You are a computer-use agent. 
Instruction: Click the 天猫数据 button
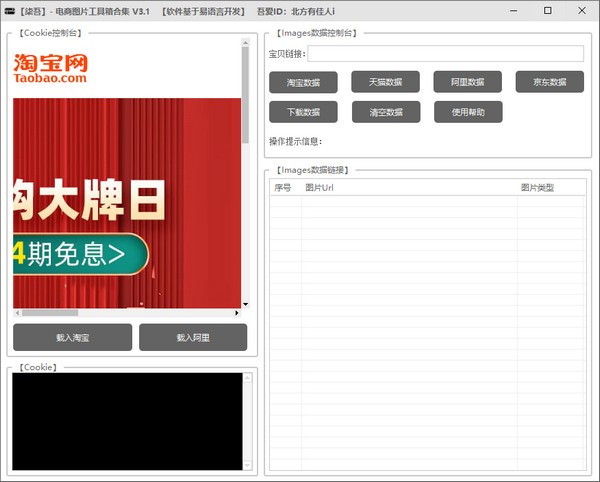click(x=385, y=82)
